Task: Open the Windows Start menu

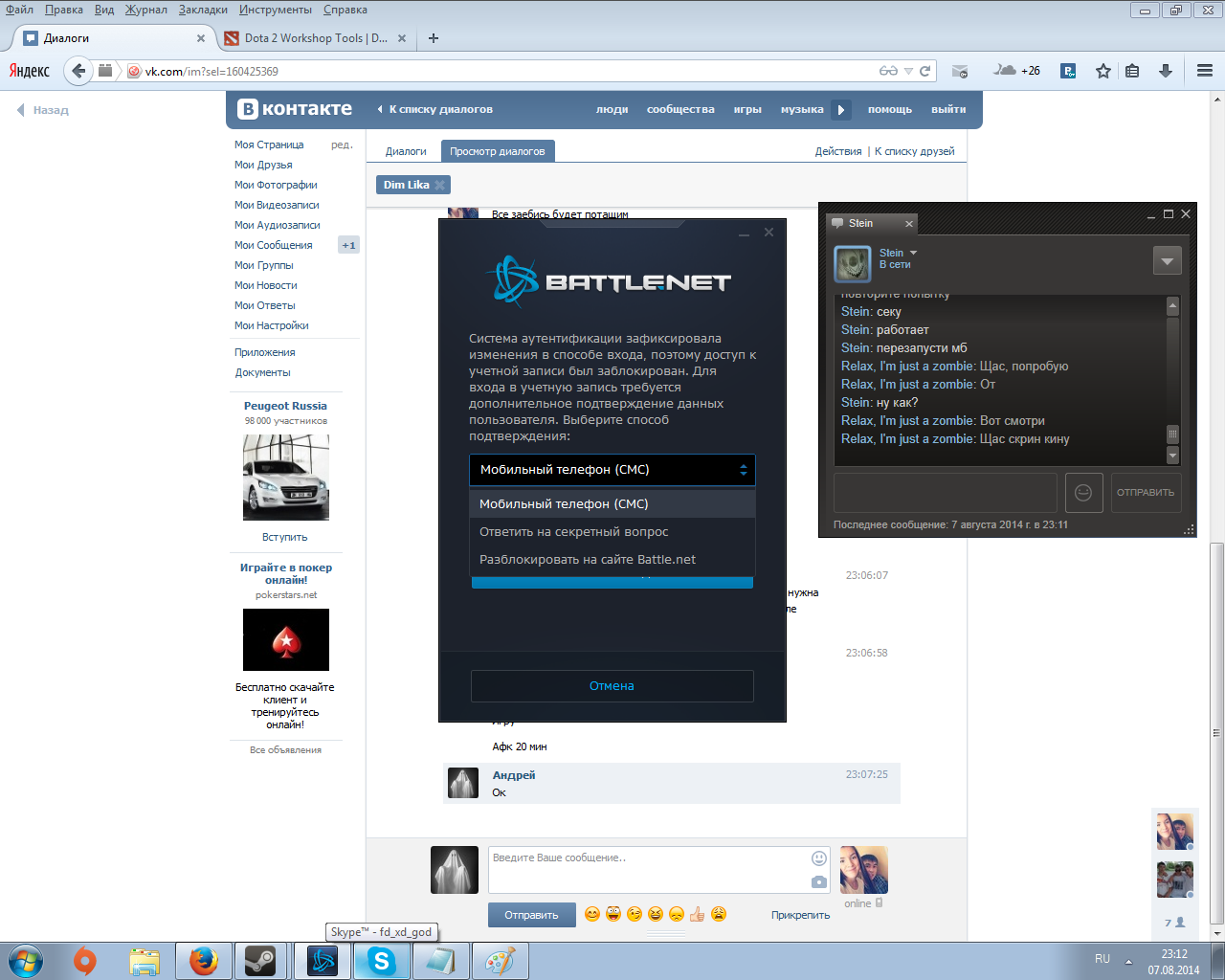Action: pyautogui.click(x=26, y=961)
